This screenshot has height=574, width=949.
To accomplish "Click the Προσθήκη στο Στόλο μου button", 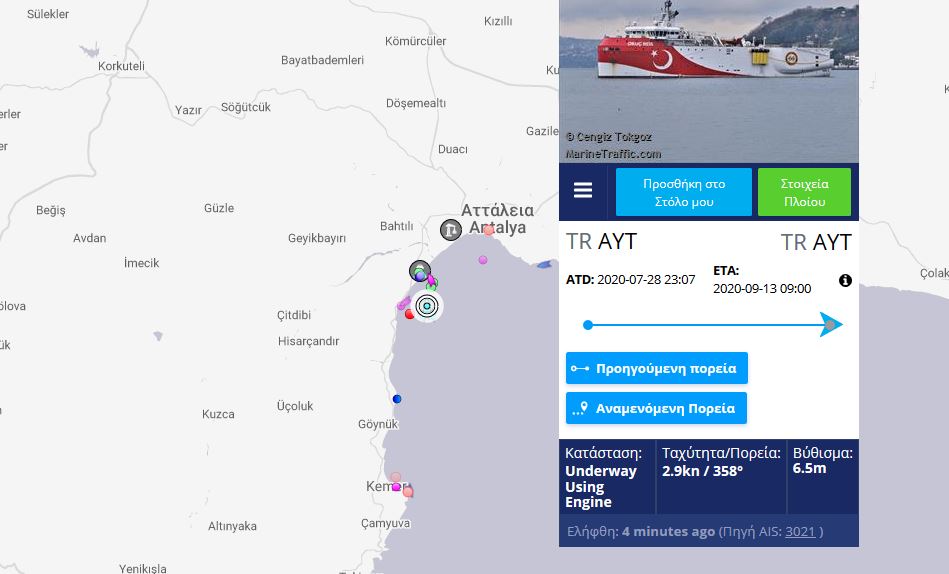I will (684, 193).
